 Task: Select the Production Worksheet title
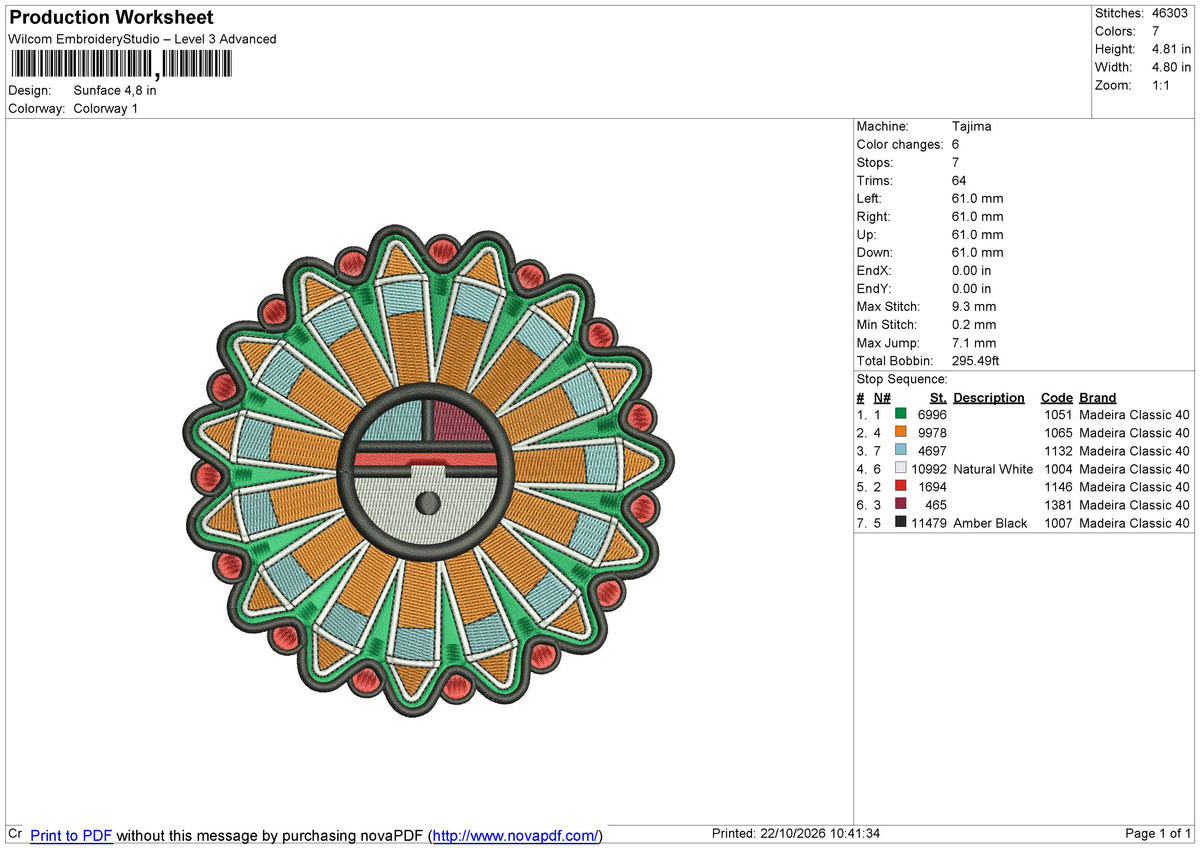coord(111,17)
